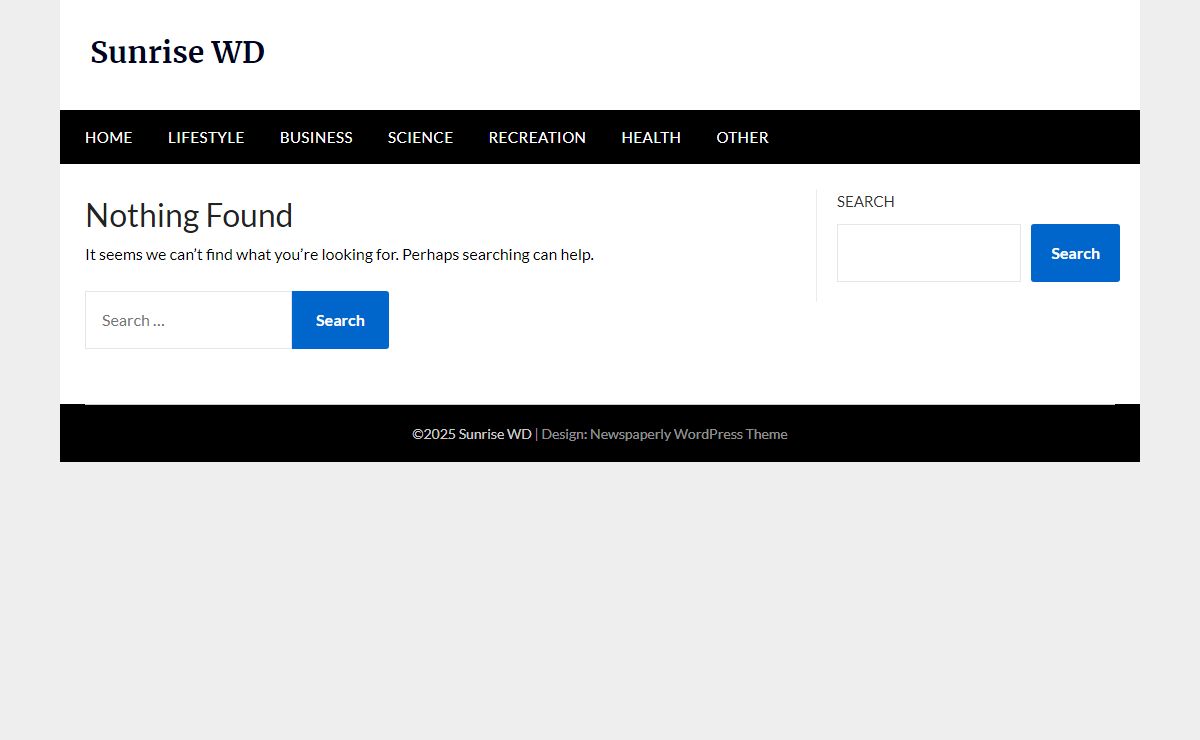Click the "Nothing Found" heading

(189, 216)
